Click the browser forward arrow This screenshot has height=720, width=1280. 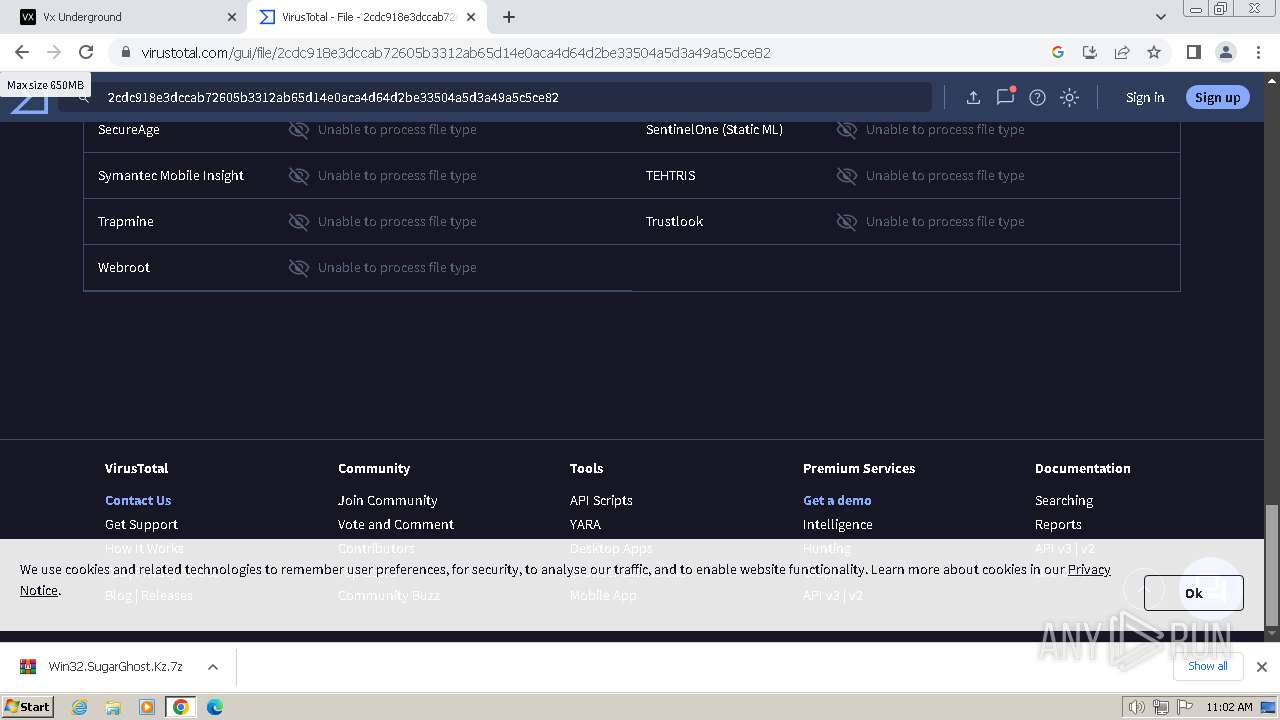tap(54, 52)
